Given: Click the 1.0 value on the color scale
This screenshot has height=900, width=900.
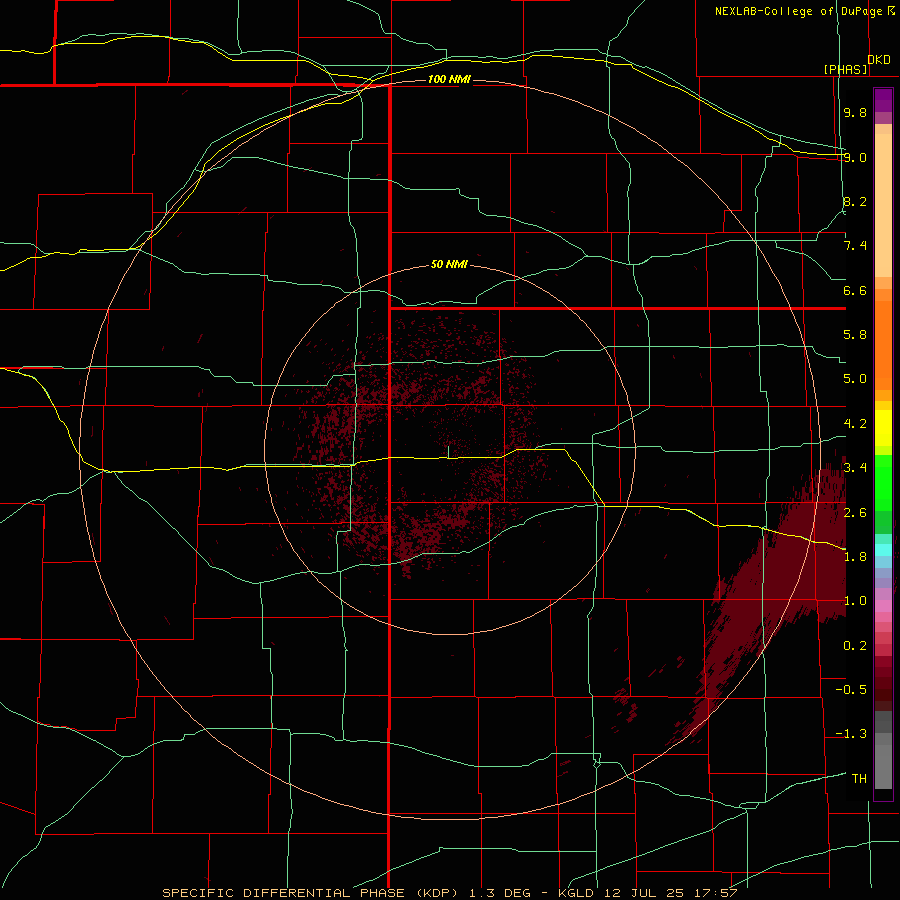Looking at the screenshot, I should (855, 601).
